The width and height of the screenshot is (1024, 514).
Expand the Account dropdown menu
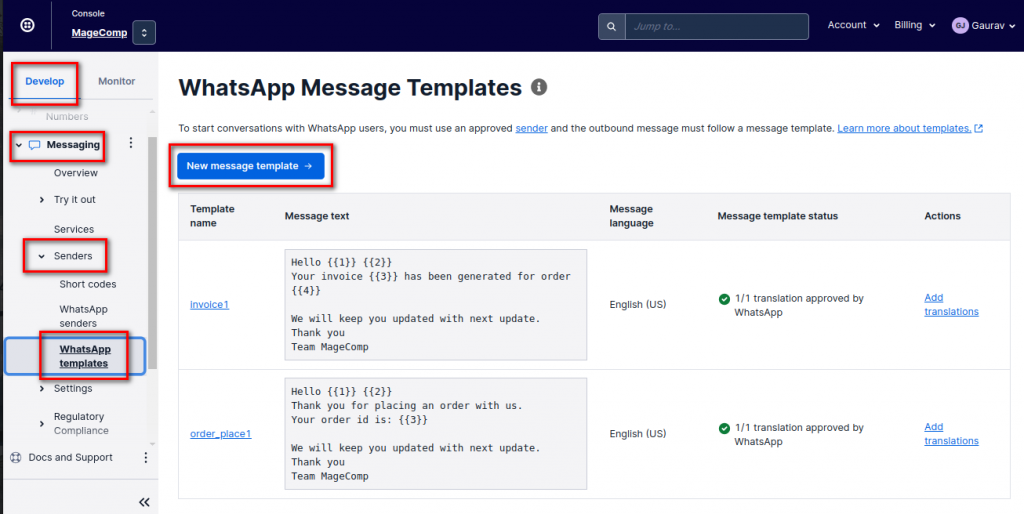853,26
